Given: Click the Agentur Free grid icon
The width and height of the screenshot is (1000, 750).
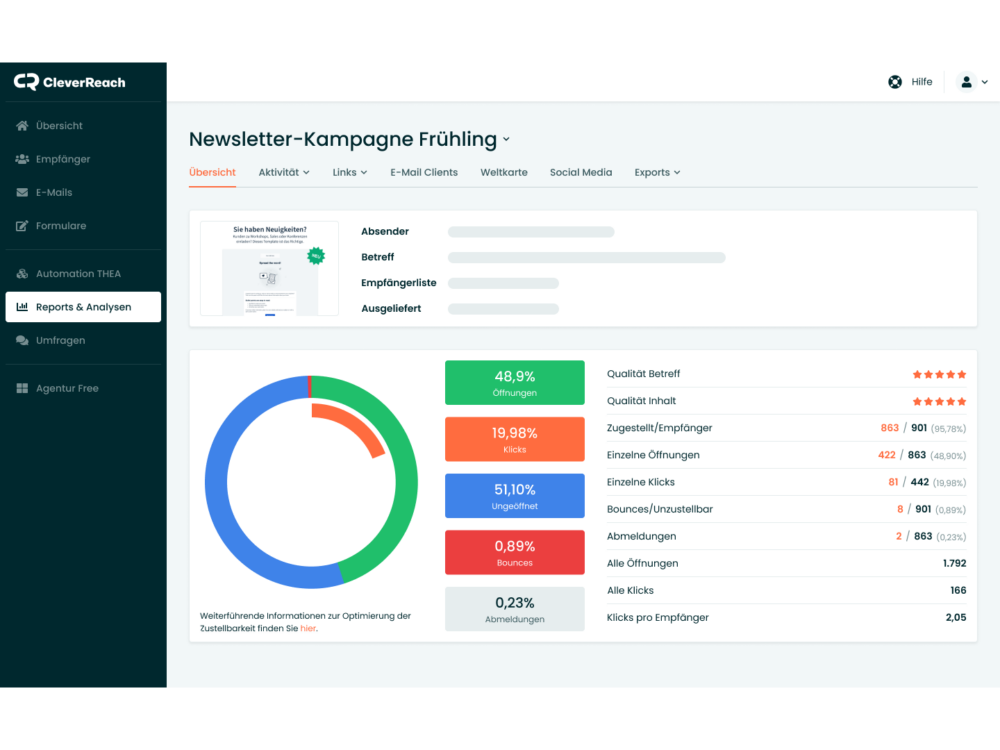Looking at the screenshot, I should coord(23,388).
